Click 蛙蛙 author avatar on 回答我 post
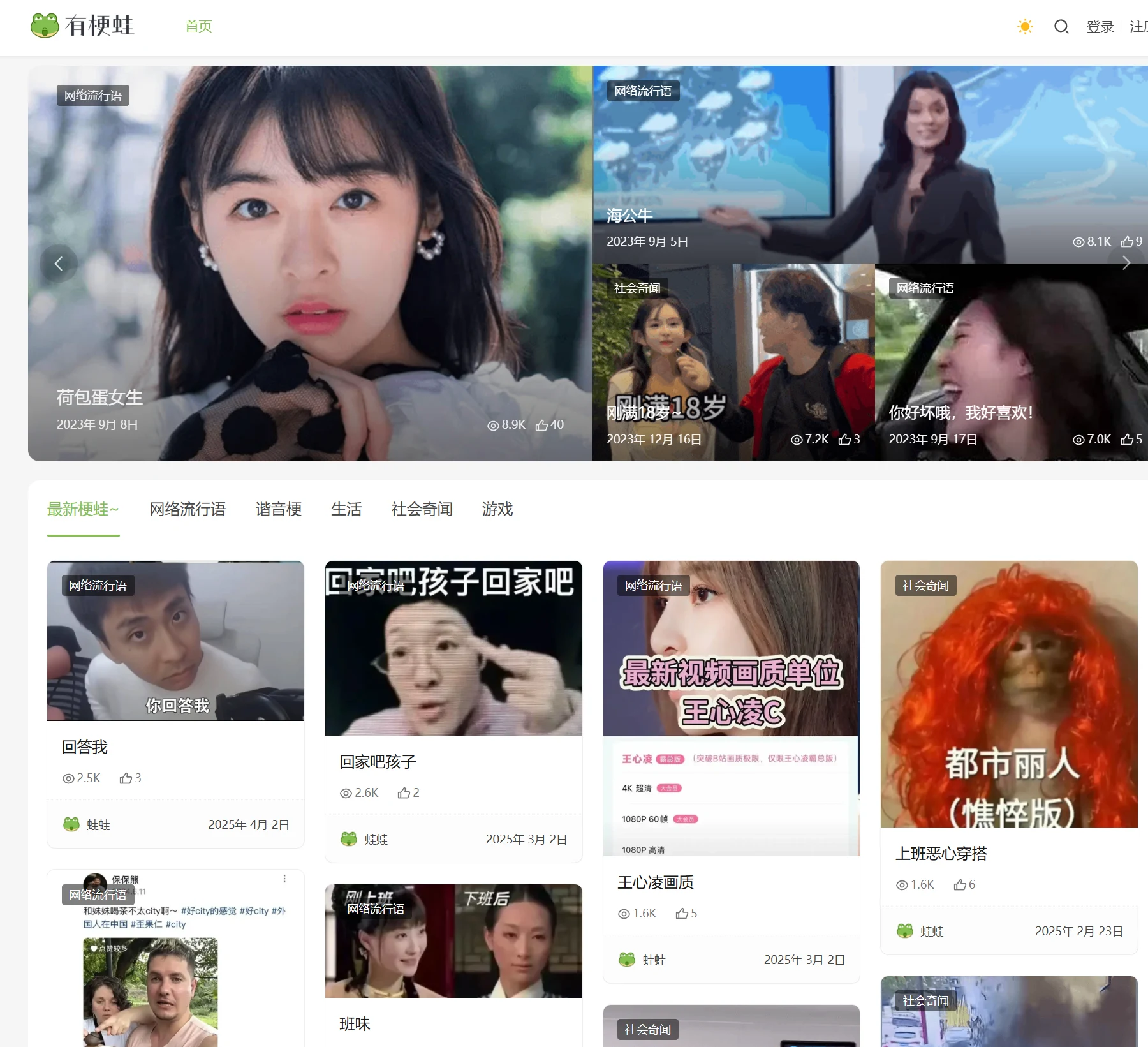1148x1047 pixels. pos(71,824)
